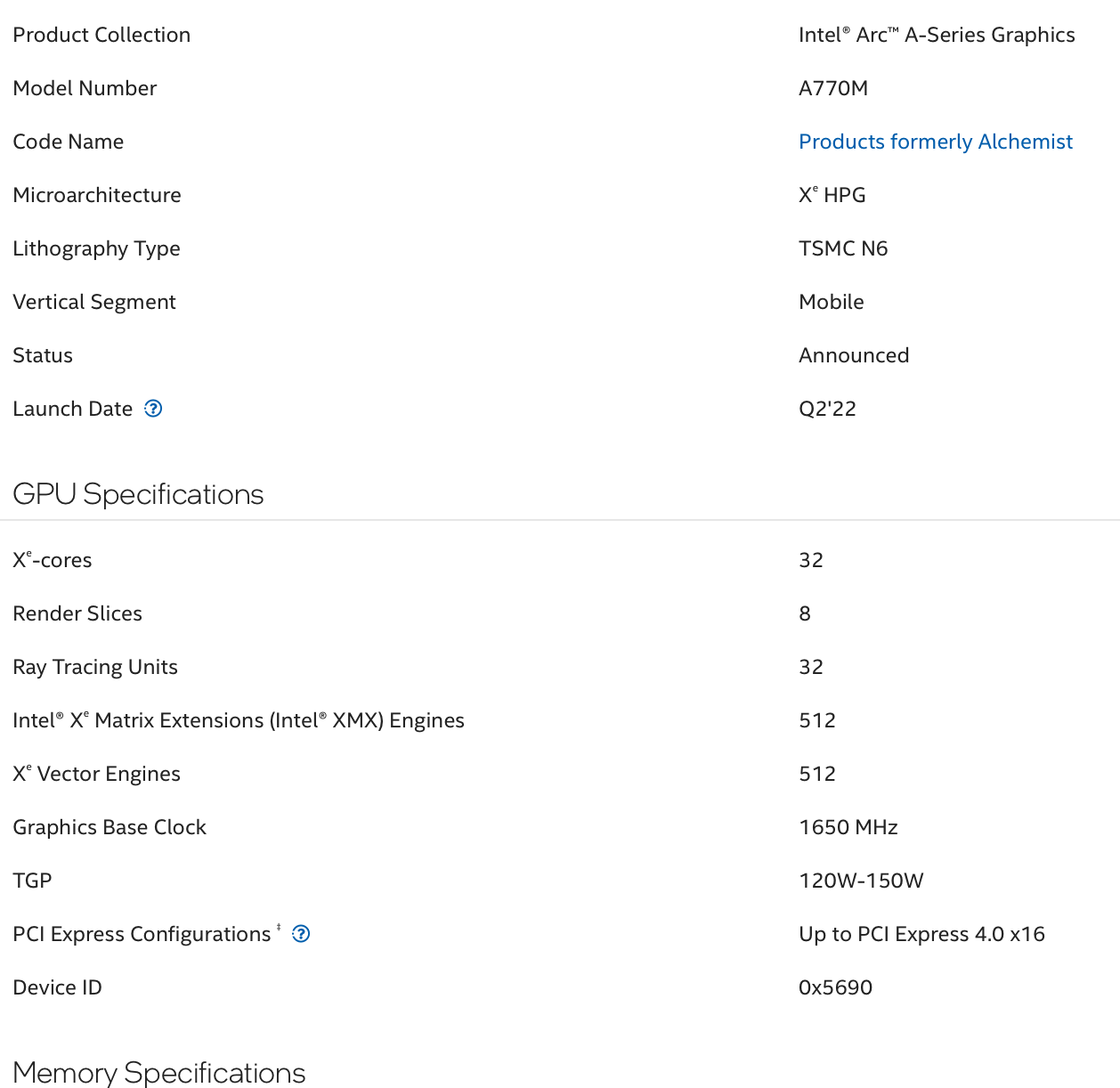1120x1088 pixels.
Task: Select the Up to PCI Express 4.0 x16 value
Action: (x=921, y=934)
